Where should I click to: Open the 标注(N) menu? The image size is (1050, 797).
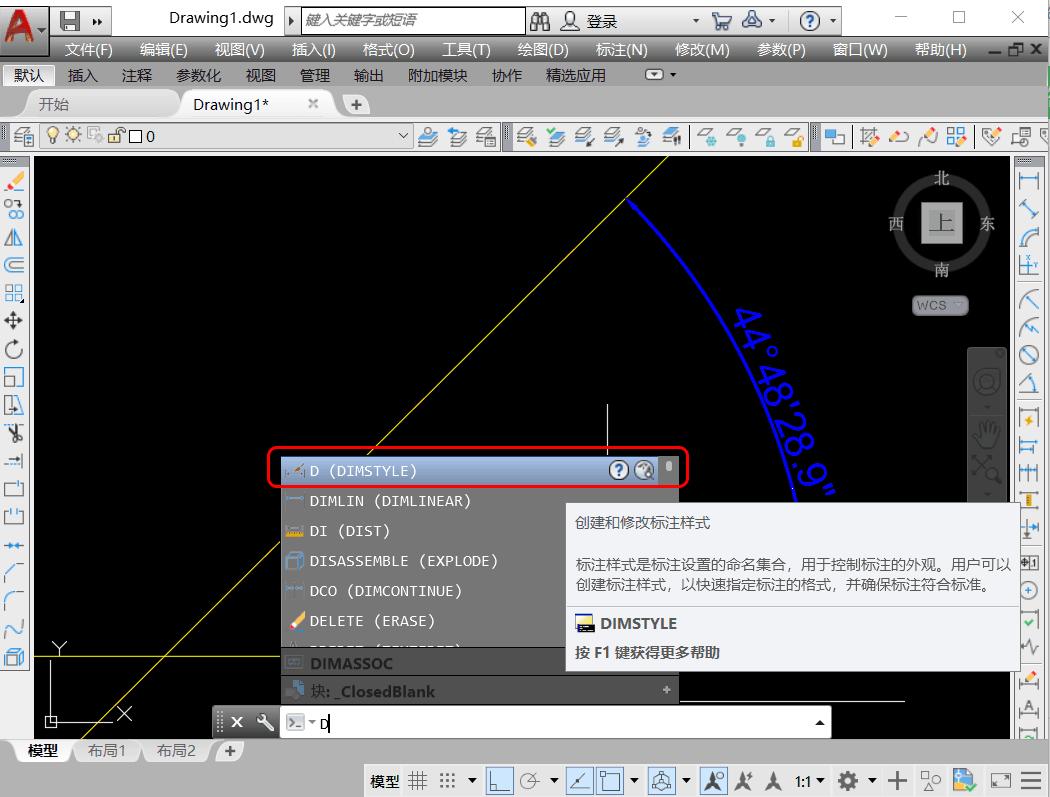click(x=621, y=50)
